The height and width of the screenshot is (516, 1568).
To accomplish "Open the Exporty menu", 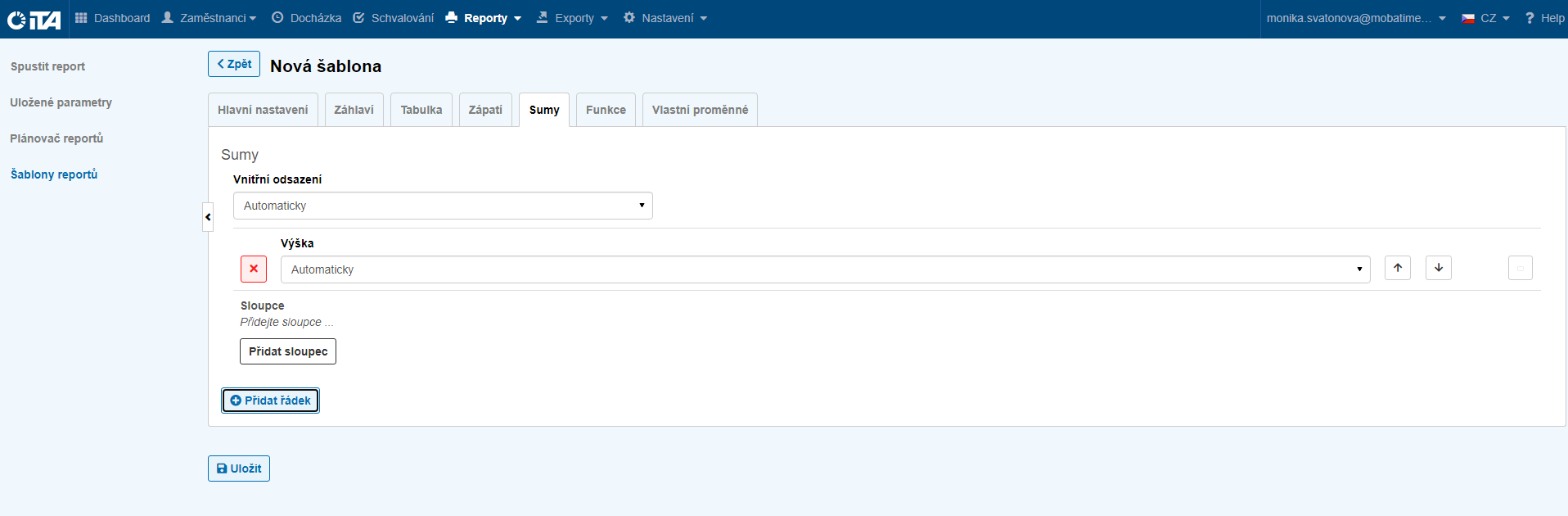I will click(x=573, y=18).
